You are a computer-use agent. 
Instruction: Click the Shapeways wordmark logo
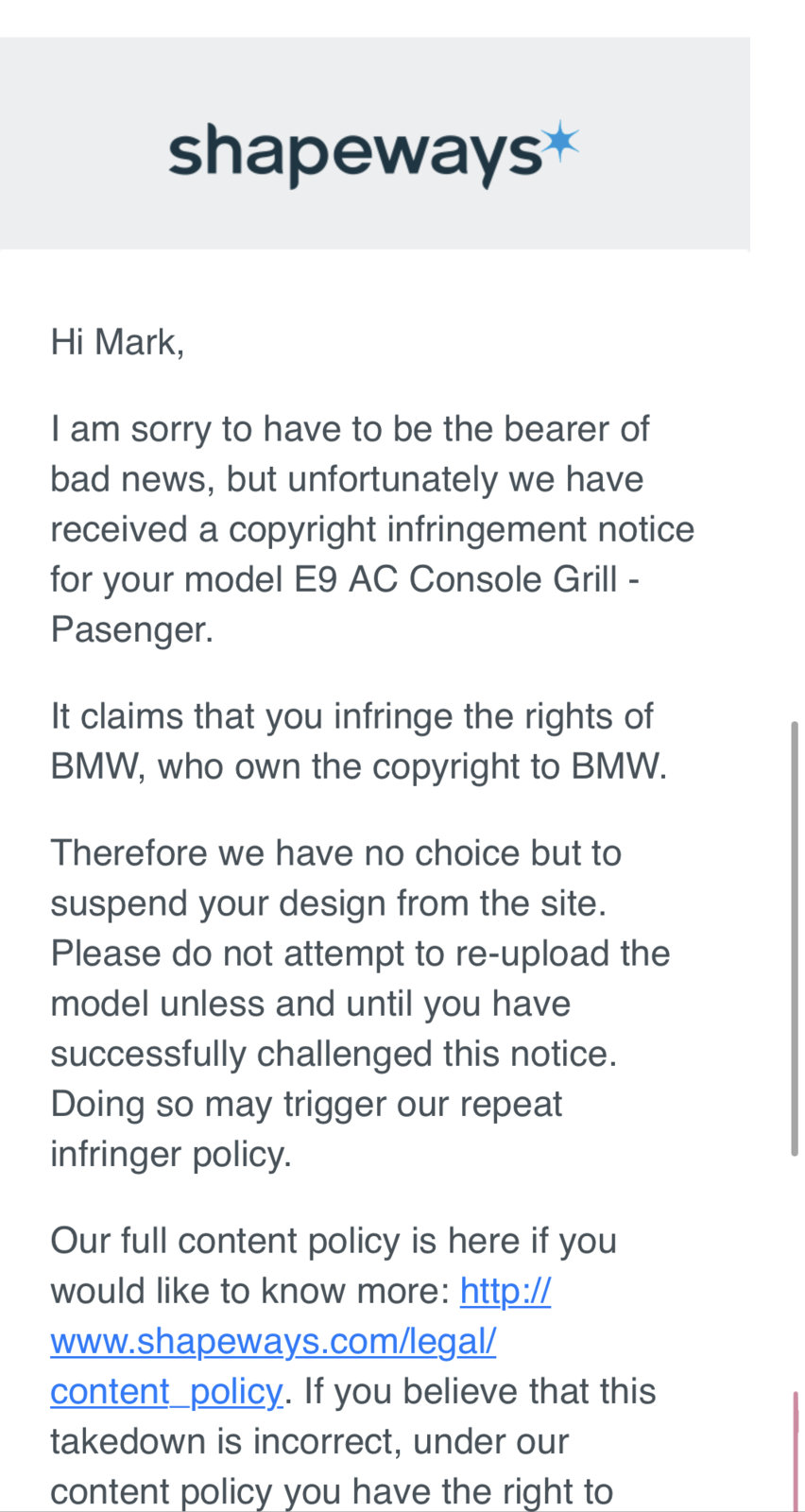[x=355, y=153]
